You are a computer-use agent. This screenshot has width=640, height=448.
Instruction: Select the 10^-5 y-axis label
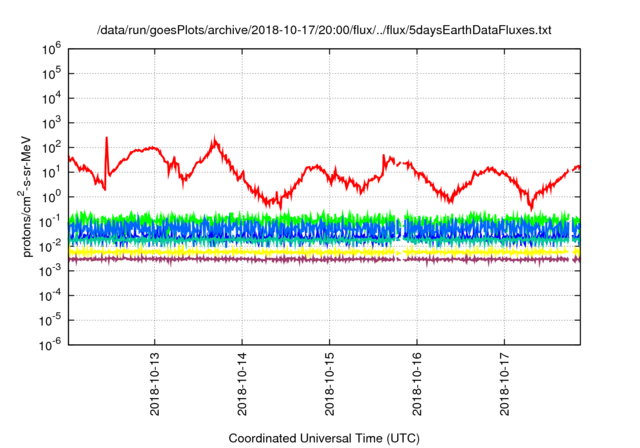(x=51, y=321)
